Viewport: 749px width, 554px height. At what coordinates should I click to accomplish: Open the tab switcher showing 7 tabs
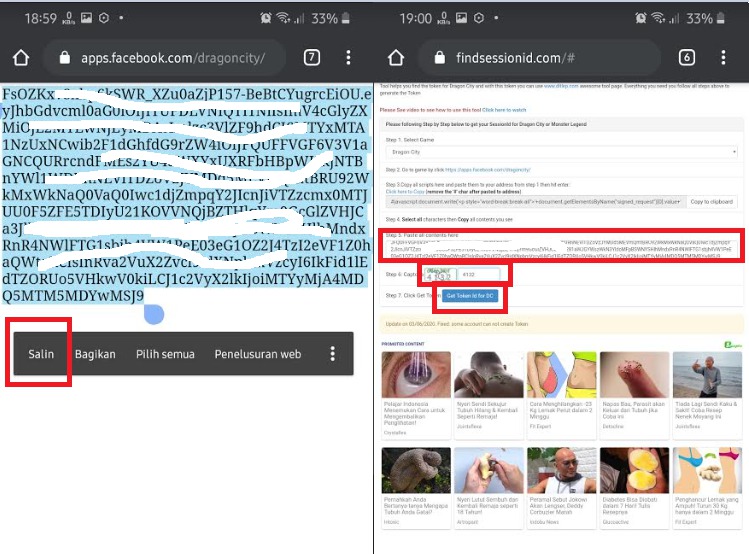(x=311, y=58)
